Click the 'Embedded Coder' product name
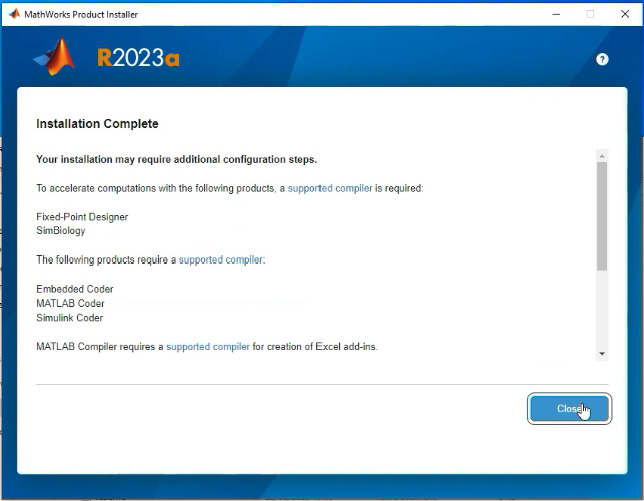This screenshot has height=501, width=644. (75, 289)
